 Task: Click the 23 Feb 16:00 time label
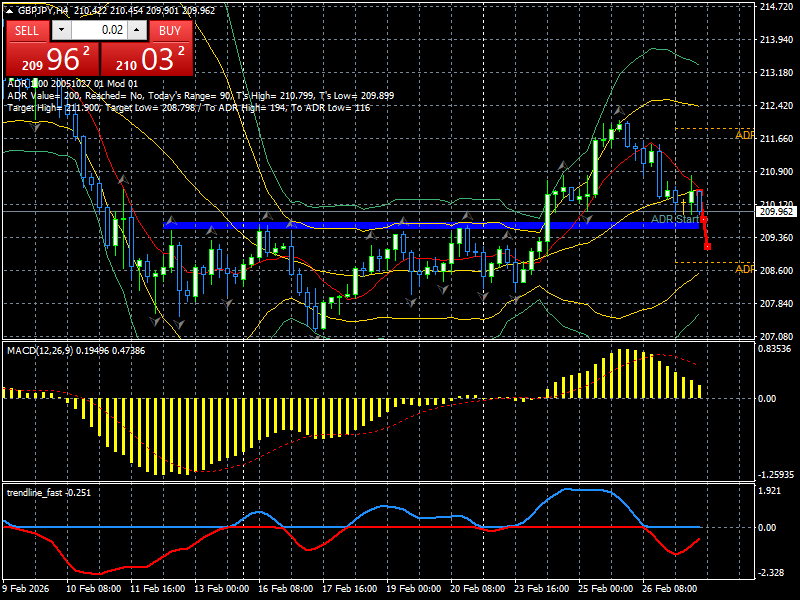click(541, 589)
